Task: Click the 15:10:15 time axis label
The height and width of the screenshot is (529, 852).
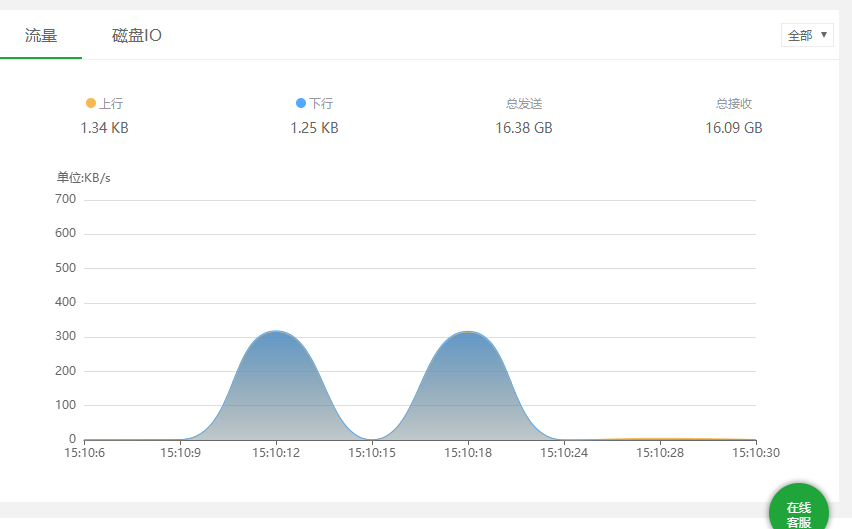Action: 372,453
